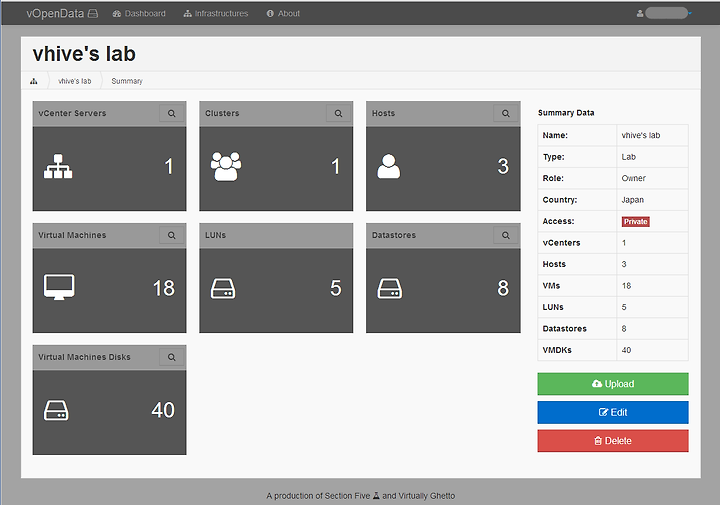Click vhive's lab breadcrumb link

point(74,81)
